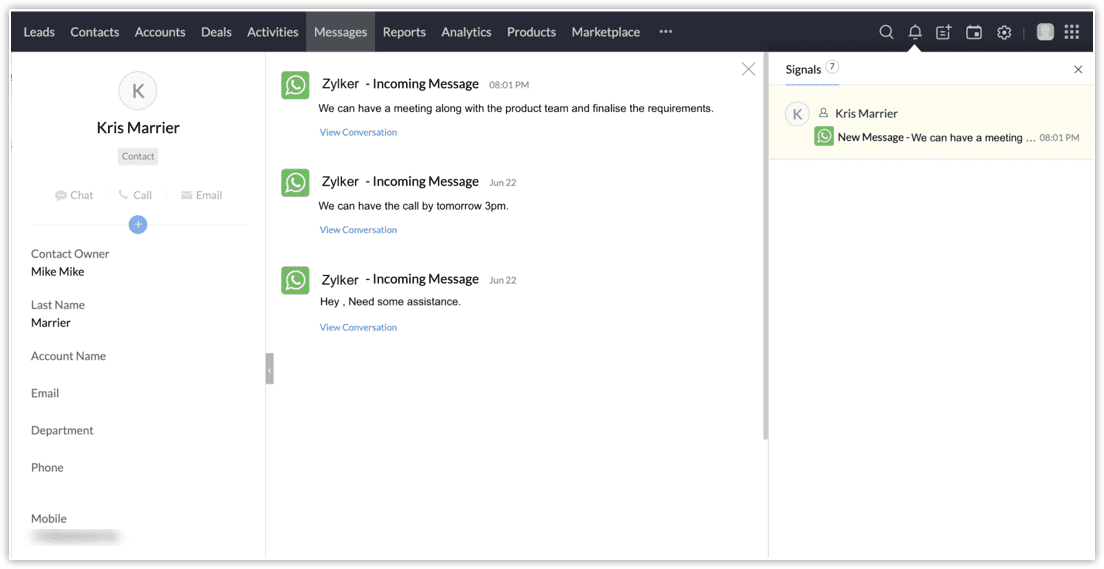Click the Email button under contact name
Viewport: 1104px width, 569px height.
click(201, 195)
